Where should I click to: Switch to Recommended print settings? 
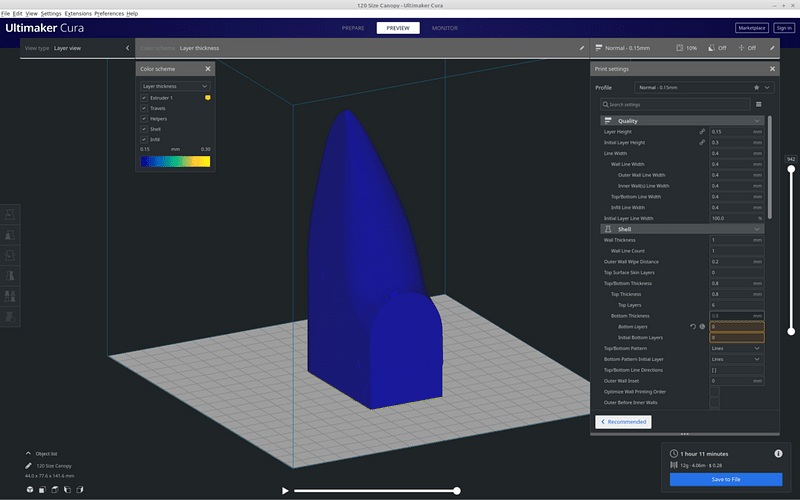click(623, 422)
